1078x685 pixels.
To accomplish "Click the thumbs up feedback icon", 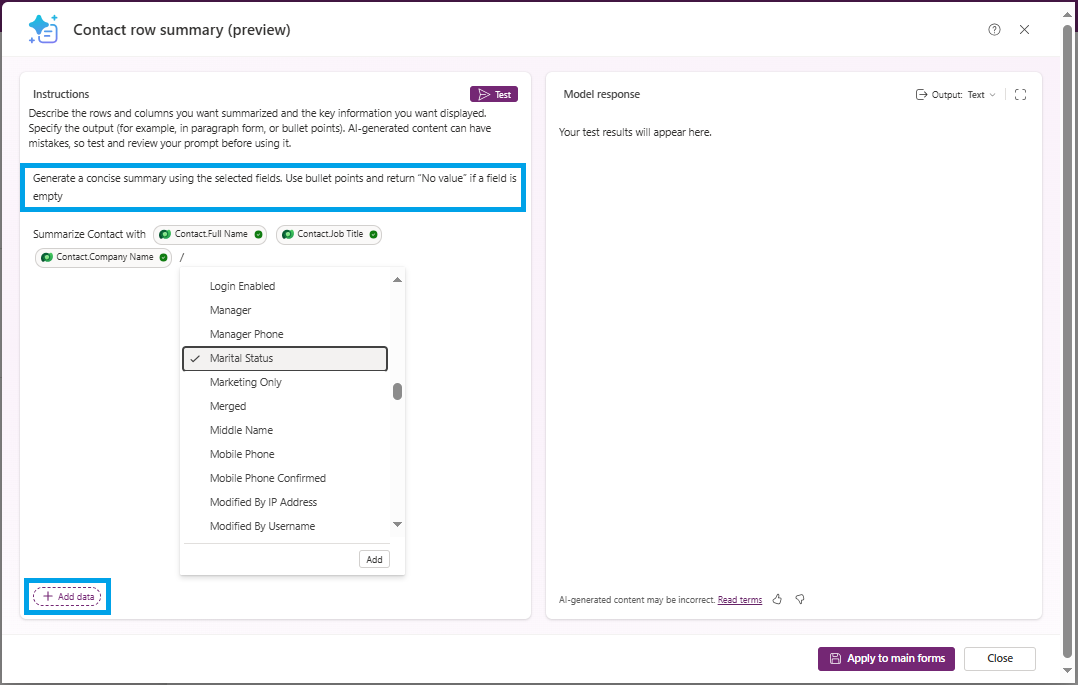I will pos(777,599).
